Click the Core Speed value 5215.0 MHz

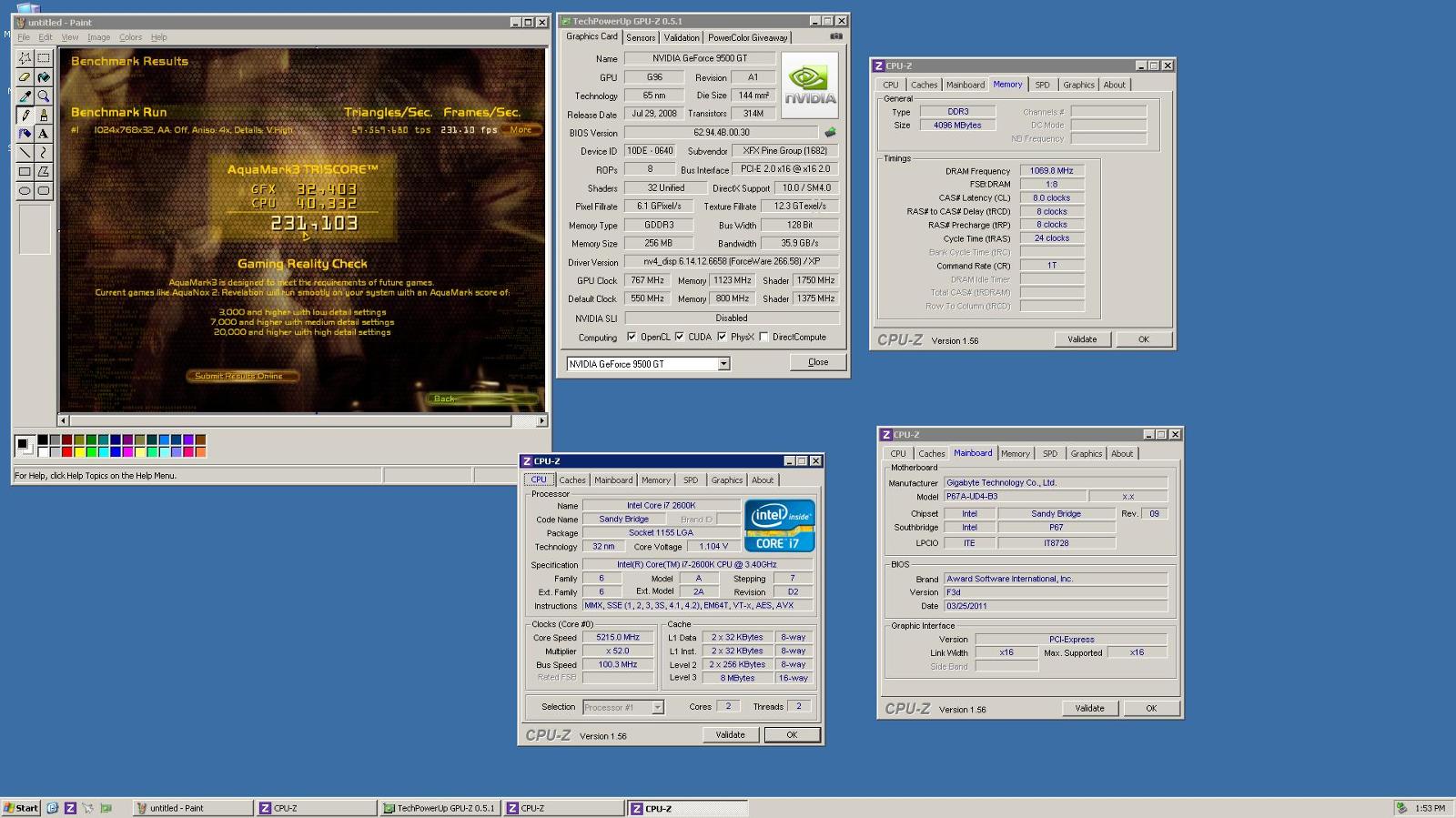click(618, 637)
